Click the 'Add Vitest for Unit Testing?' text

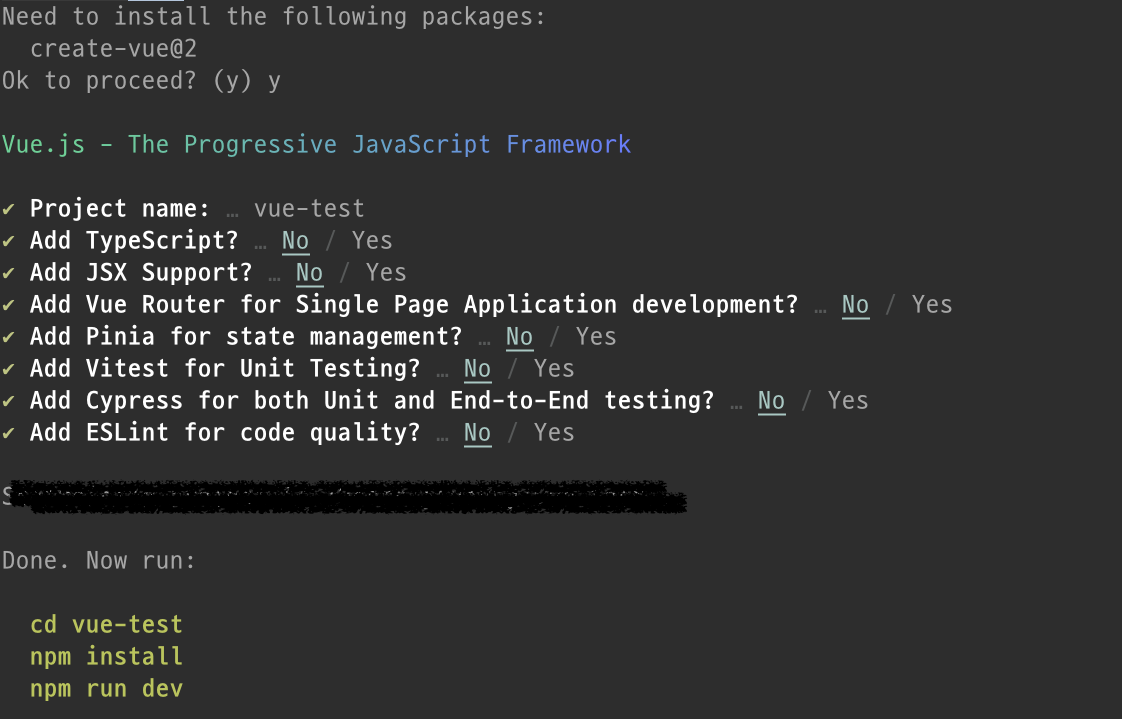click(225, 368)
